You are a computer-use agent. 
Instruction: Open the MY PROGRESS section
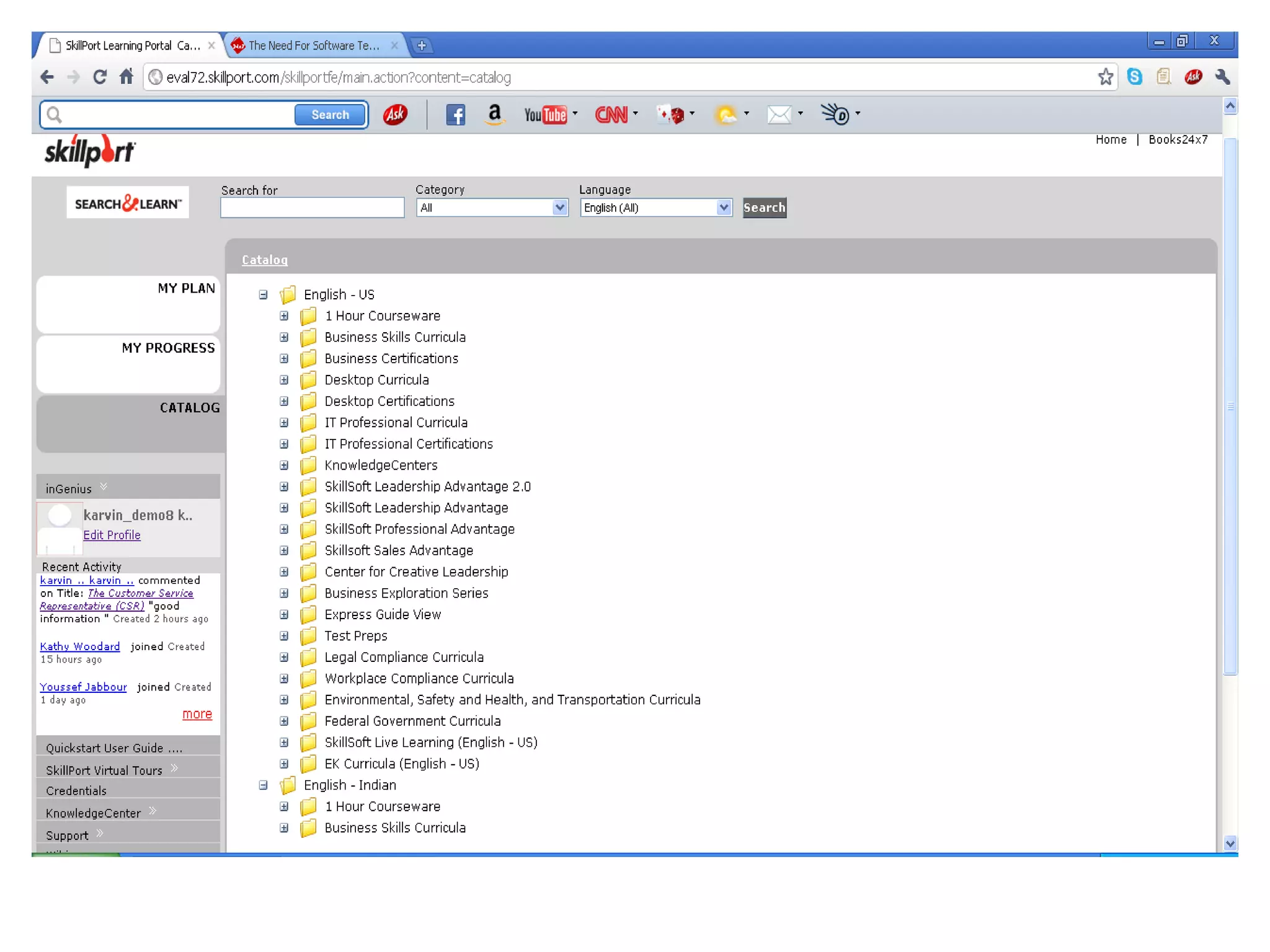(x=167, y=348)
